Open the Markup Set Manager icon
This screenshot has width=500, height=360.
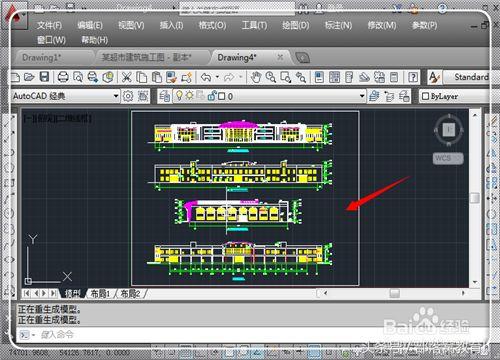379,77
